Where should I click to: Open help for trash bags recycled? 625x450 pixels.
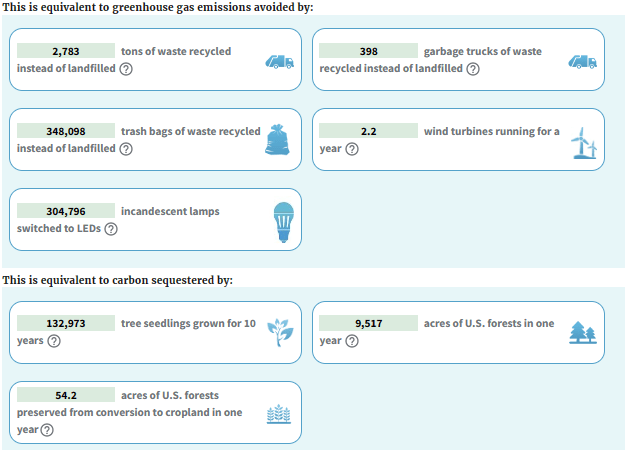(x=126, y=149)
